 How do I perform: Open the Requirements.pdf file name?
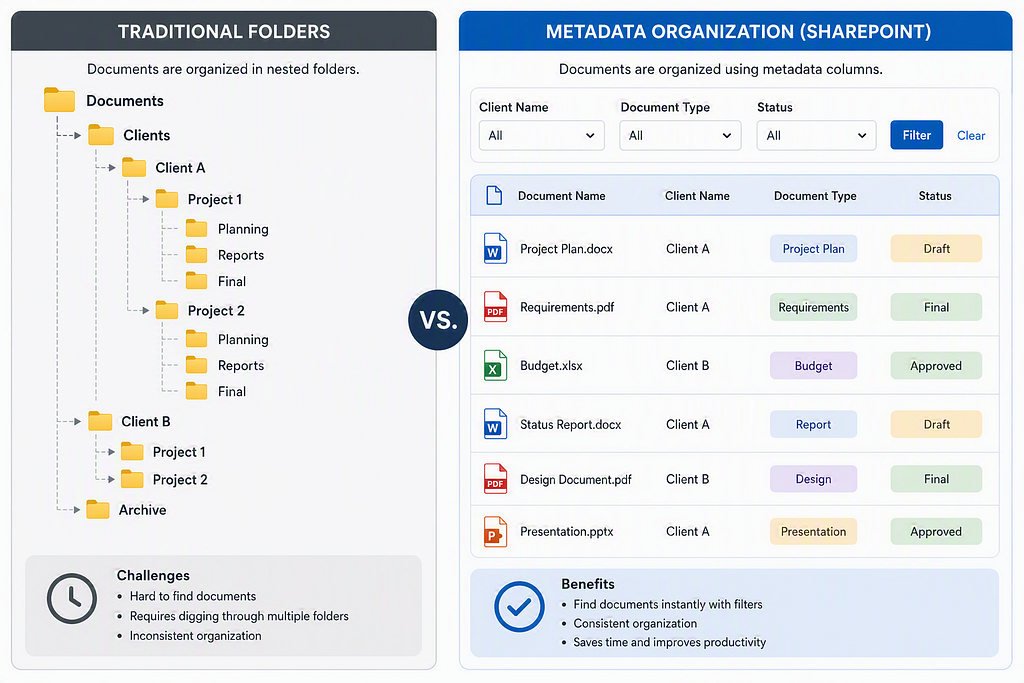[567, 307]
